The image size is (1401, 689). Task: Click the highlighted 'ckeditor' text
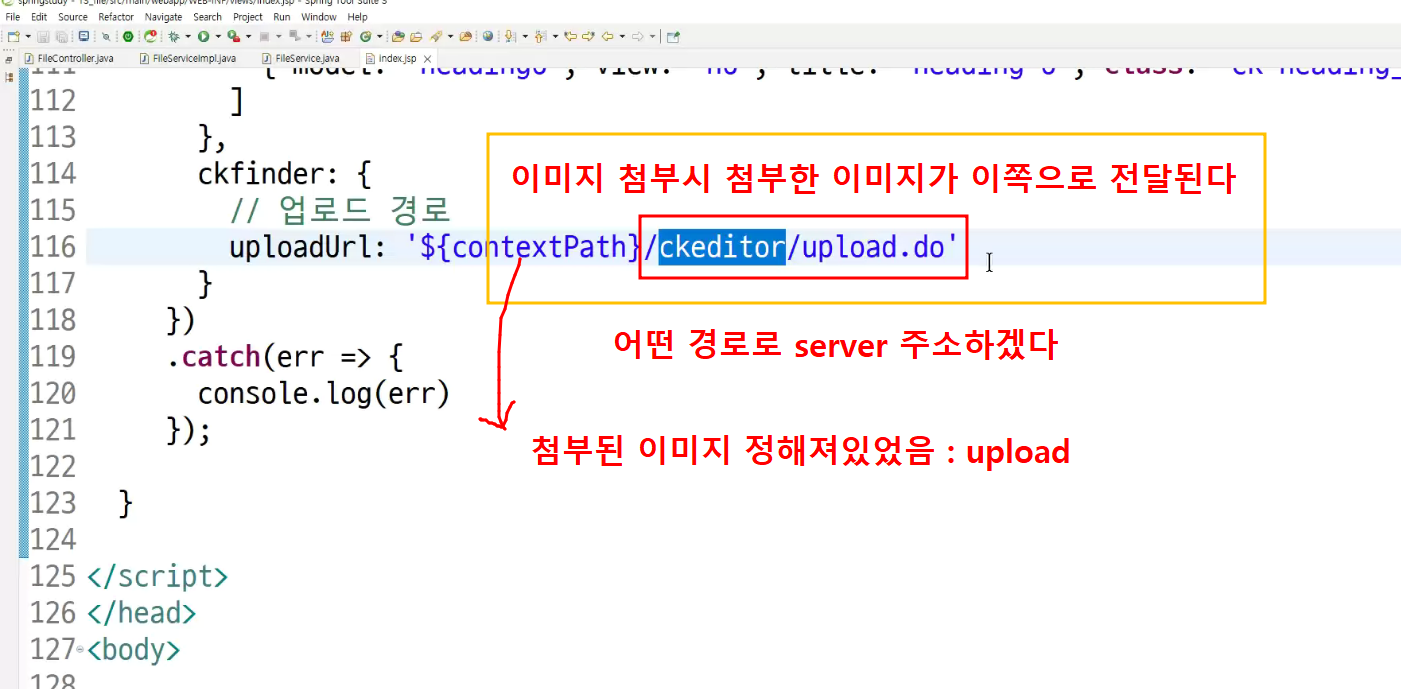click(x=721, y=247)
